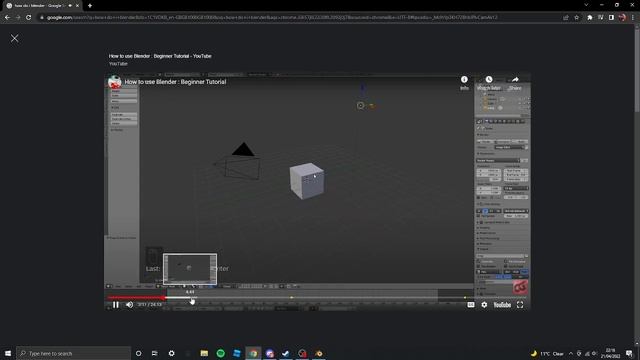This screenshot has height=360, width=640.
Task: Open Settings gear on taskbar
Action: point(171,353)
